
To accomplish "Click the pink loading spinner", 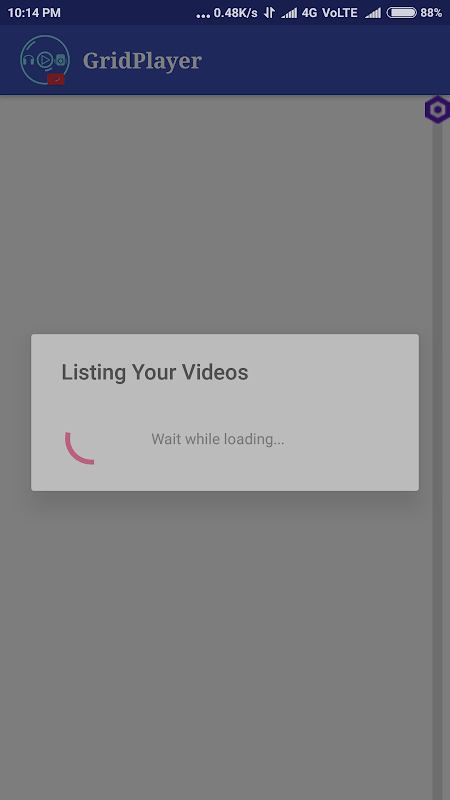I will click(80, 447).
